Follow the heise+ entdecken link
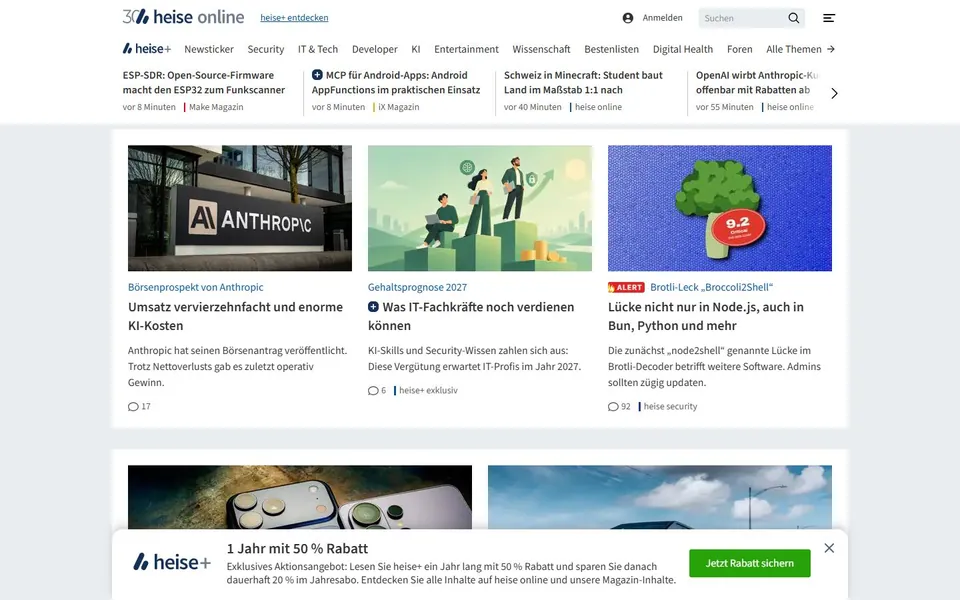 294,18
